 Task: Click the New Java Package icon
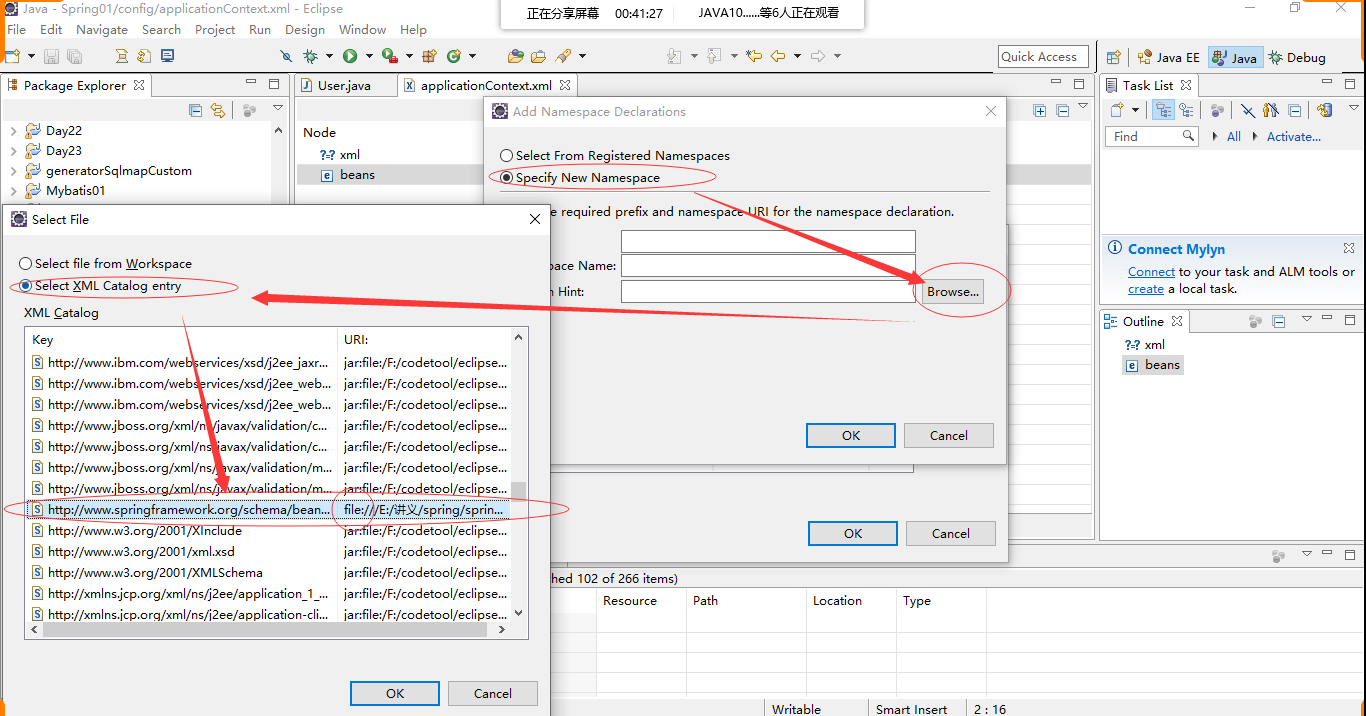[430, 57]
